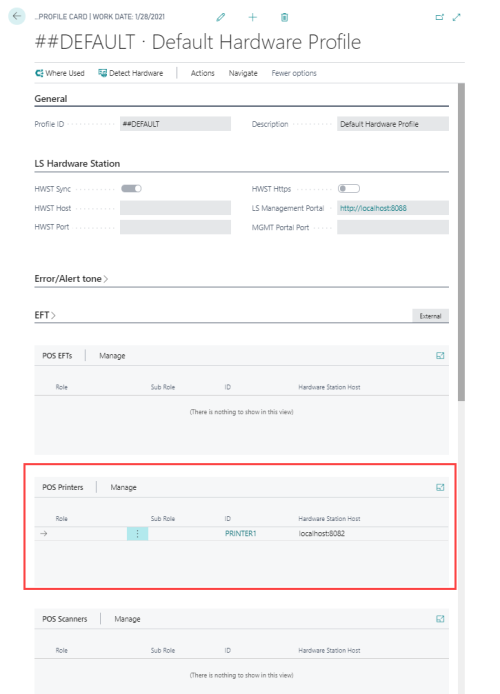Open the Navigate menu
500x694 pixels.
click(243, 73)
